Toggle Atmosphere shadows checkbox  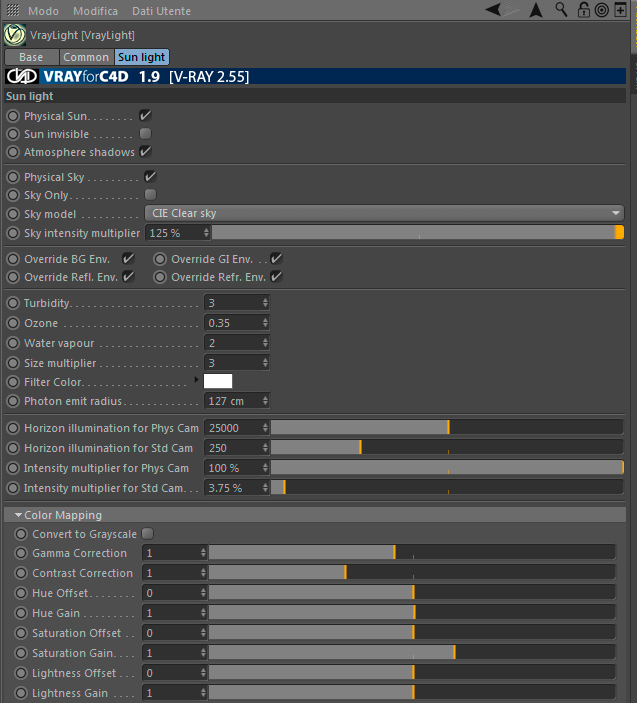tap(145, 152)
